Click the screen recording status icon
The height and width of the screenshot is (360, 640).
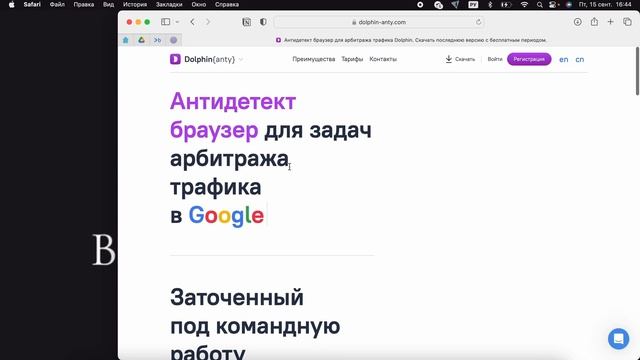[420, 5]
